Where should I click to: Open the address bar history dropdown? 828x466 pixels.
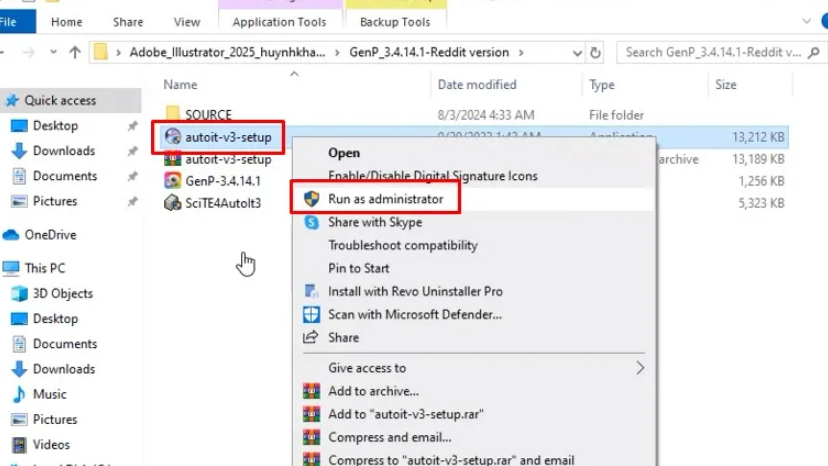click(577, 52)
